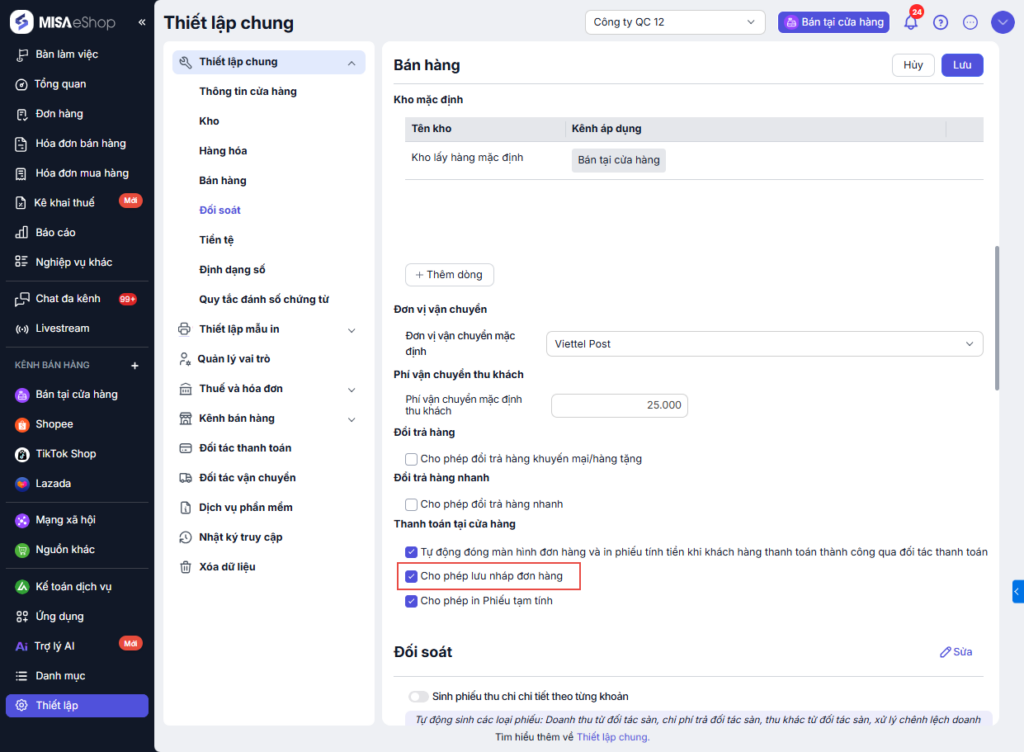Collapse the Thiết lập chung section chevron

351,63
